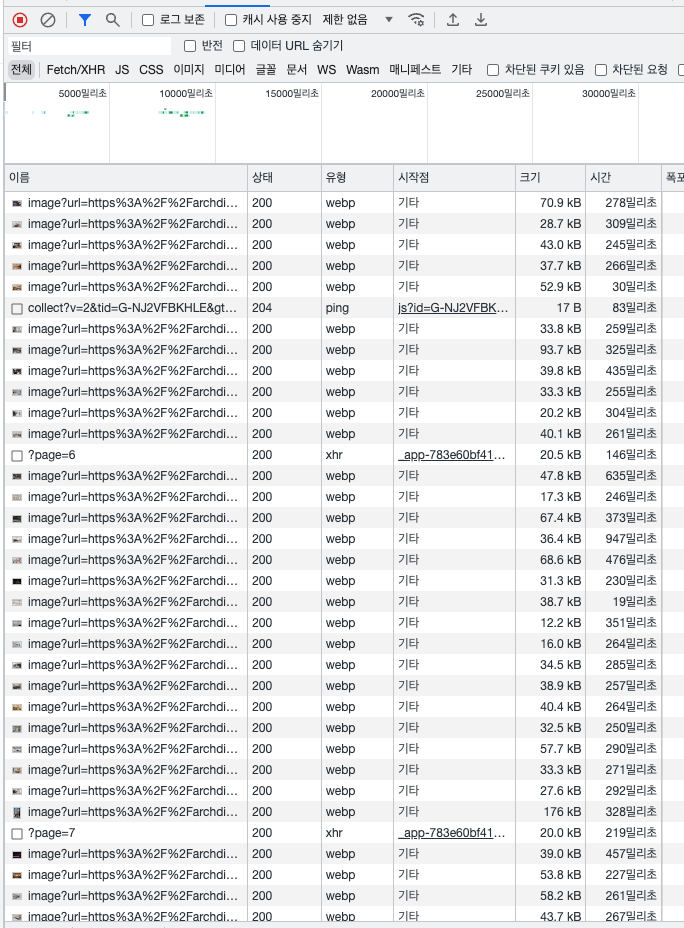Open 제한 없음 throttling dropdown
The width and height of the screenshot is (684, 928).
click(357, 20)
